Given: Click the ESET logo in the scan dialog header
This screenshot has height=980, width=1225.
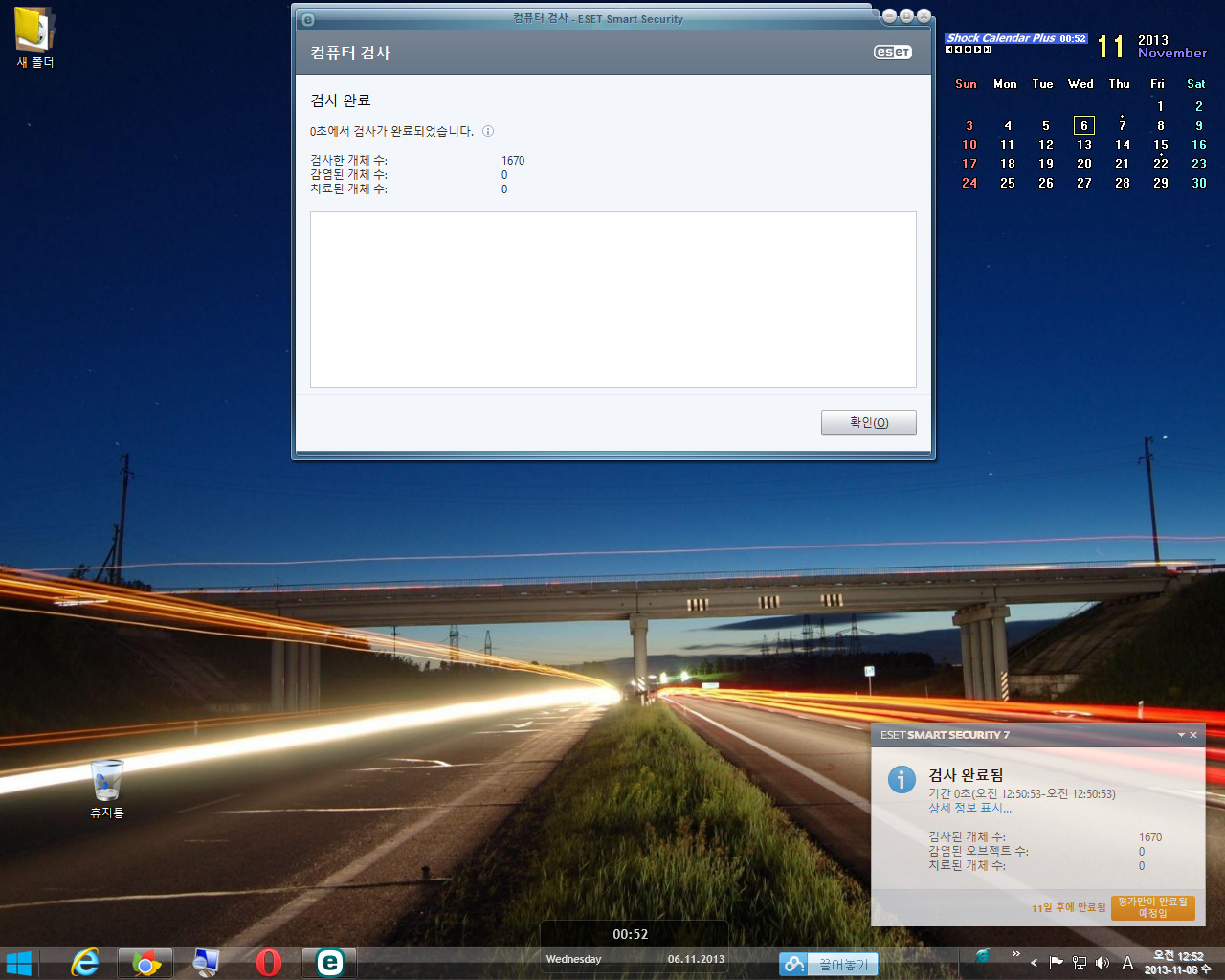Looking at the screenshot, I should click(893, 53).
